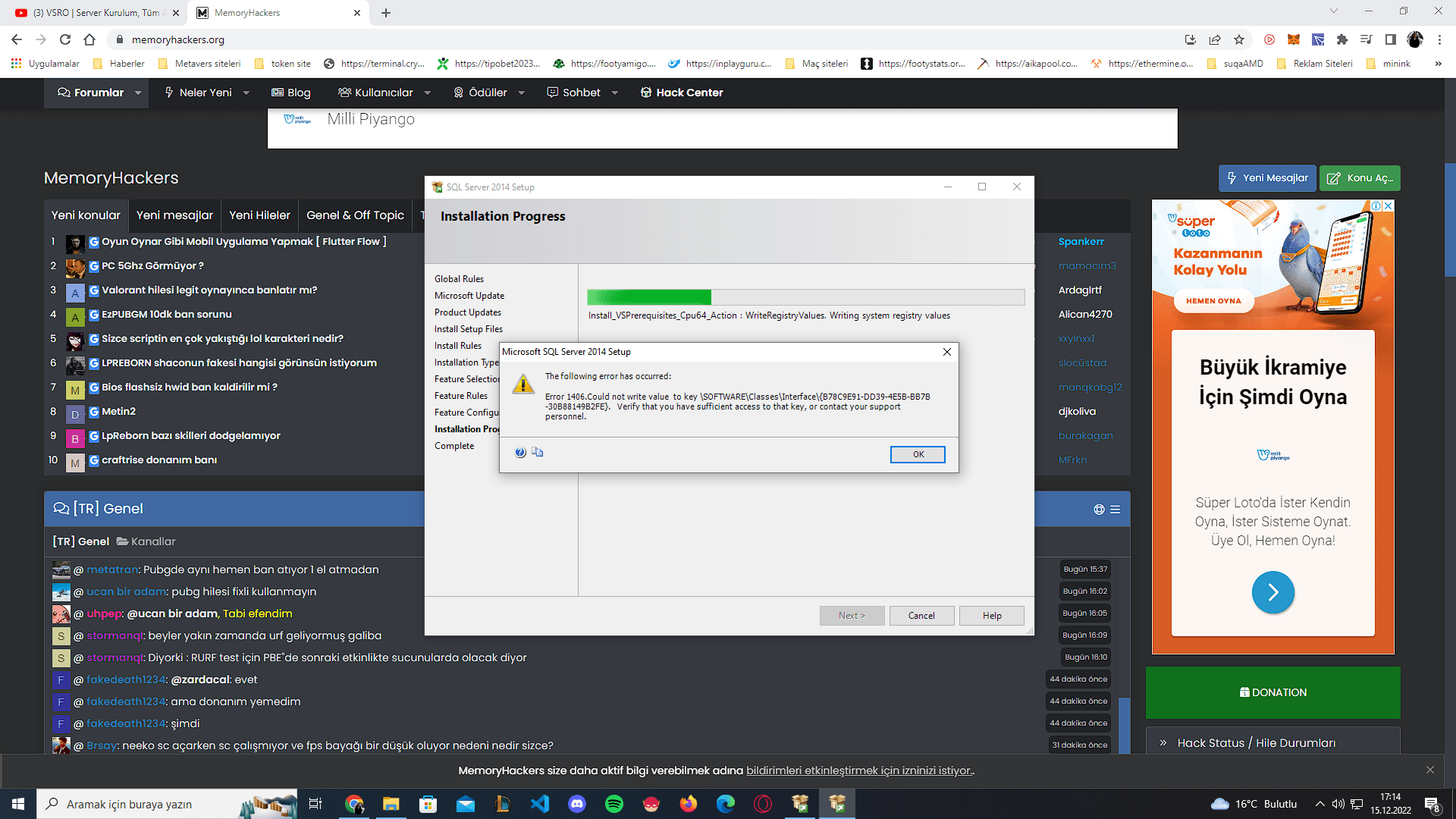Reload the MemoryHackers page

point(65,39)
